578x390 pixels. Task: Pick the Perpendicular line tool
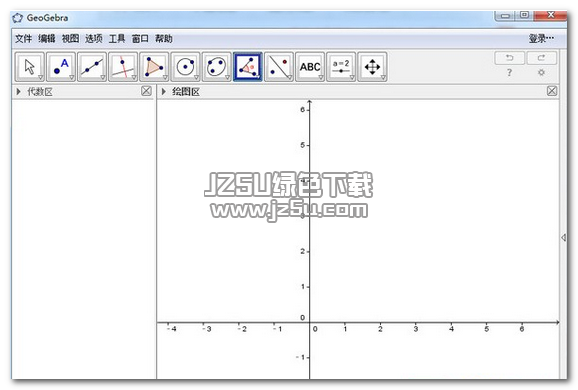pyautogui.click(x=123, y=67)
